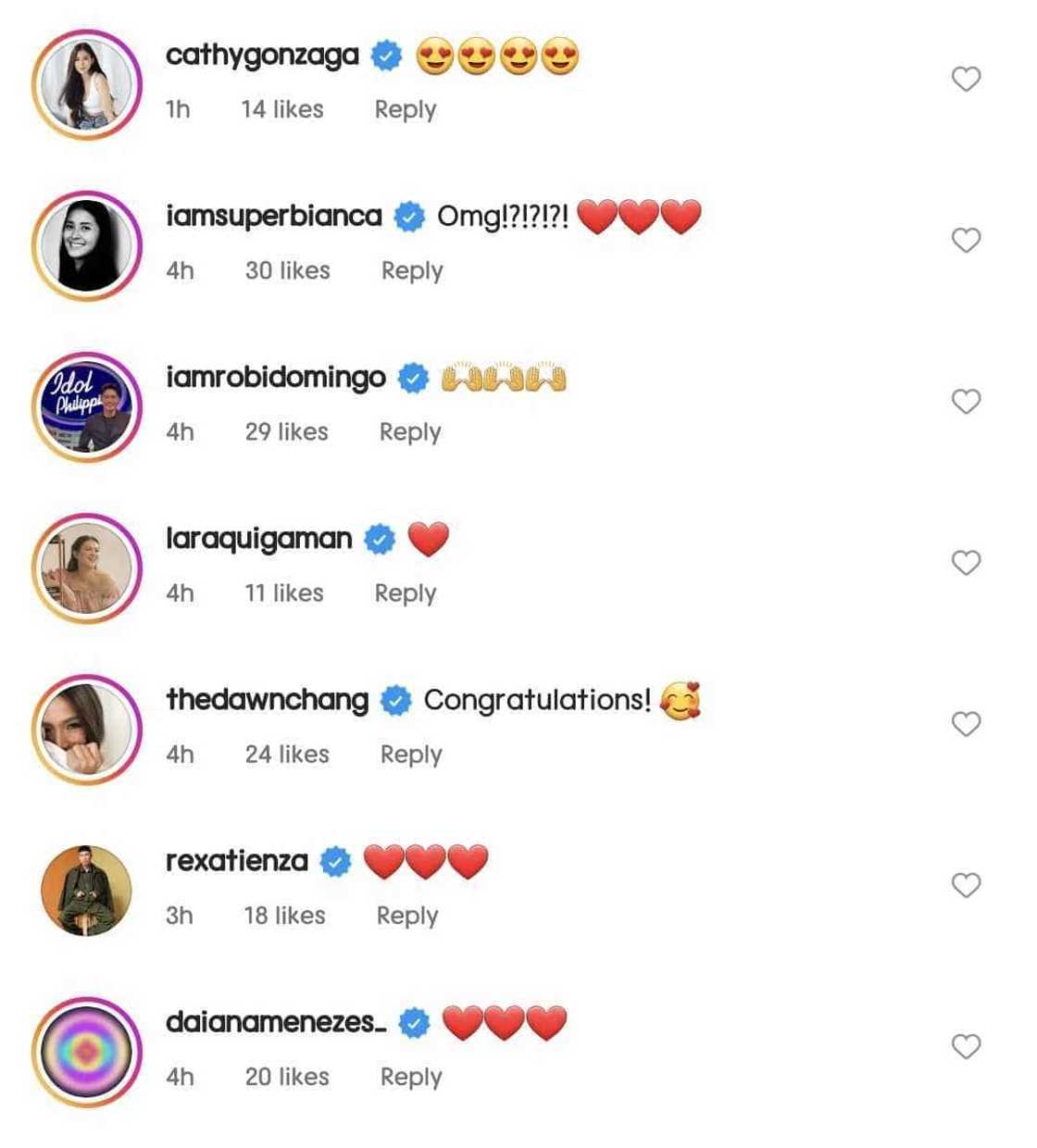1037x1148 pixels.
Task: Open rexatienza username link
Action: pos(237,860)
